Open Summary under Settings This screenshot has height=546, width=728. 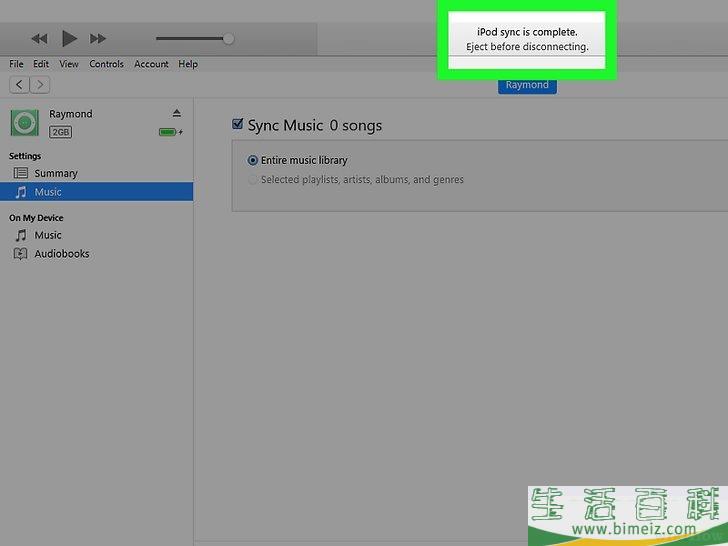tap(97, 173)
